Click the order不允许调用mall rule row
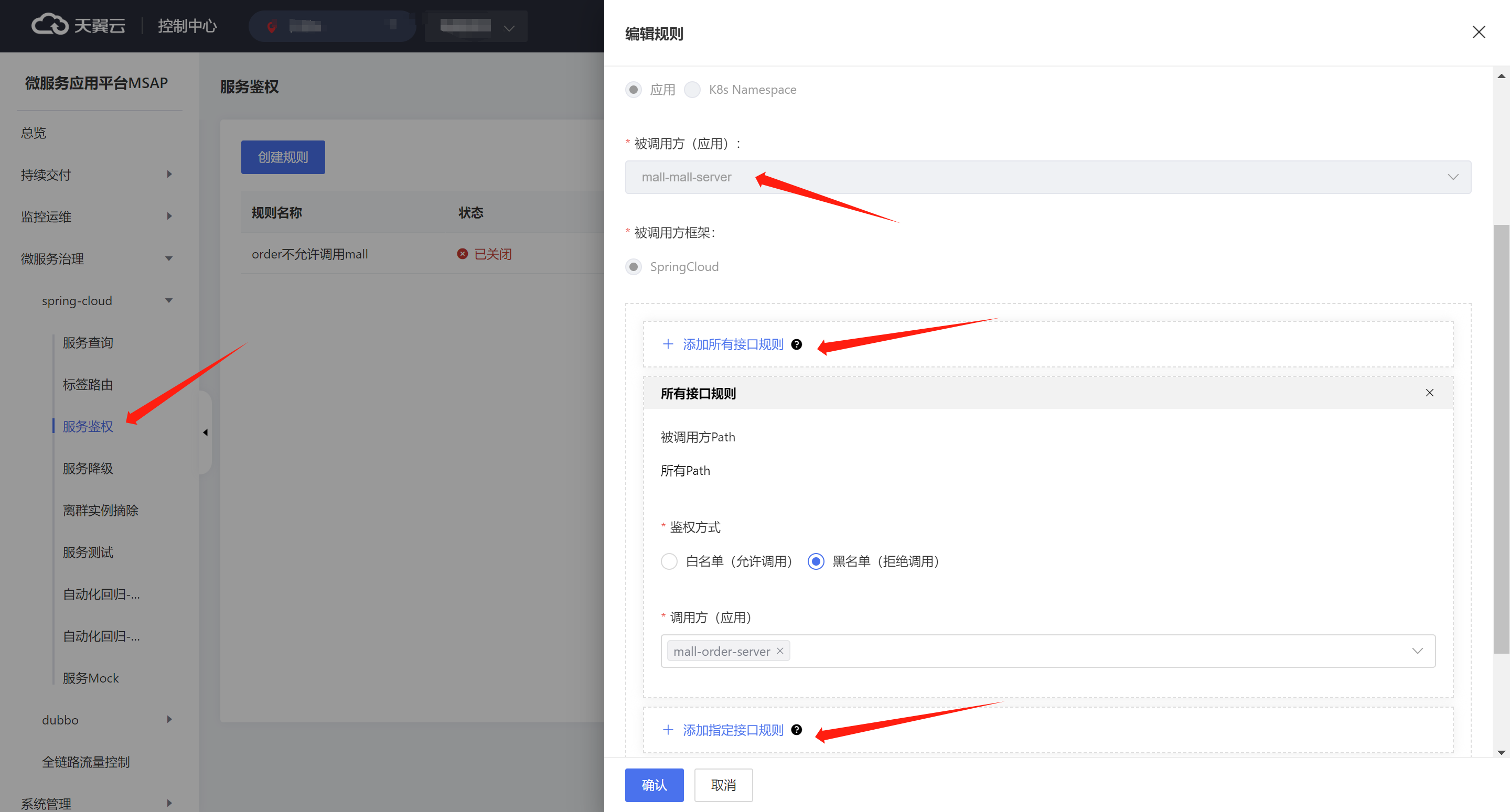Viewport: 1510px width, 812px height. tap(423, 254)
